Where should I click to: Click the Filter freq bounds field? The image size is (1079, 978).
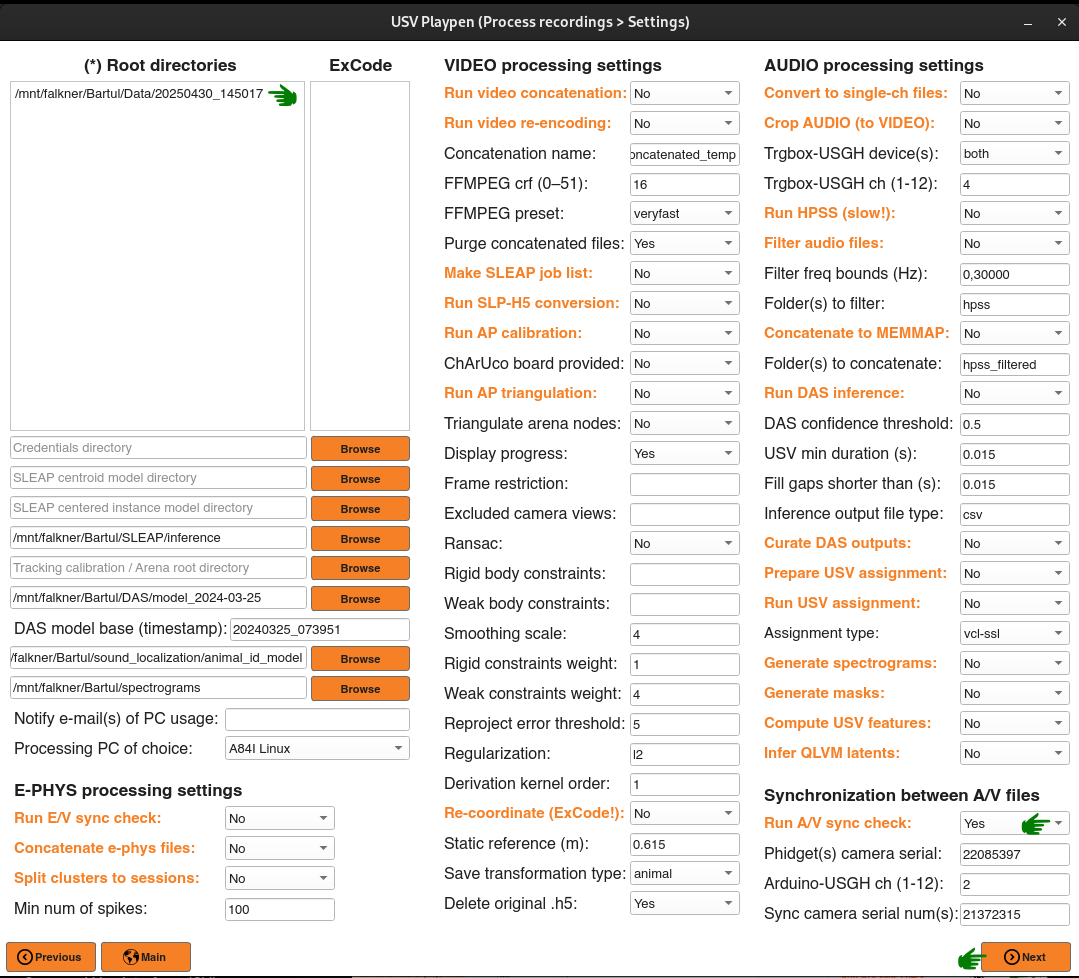1014,274
